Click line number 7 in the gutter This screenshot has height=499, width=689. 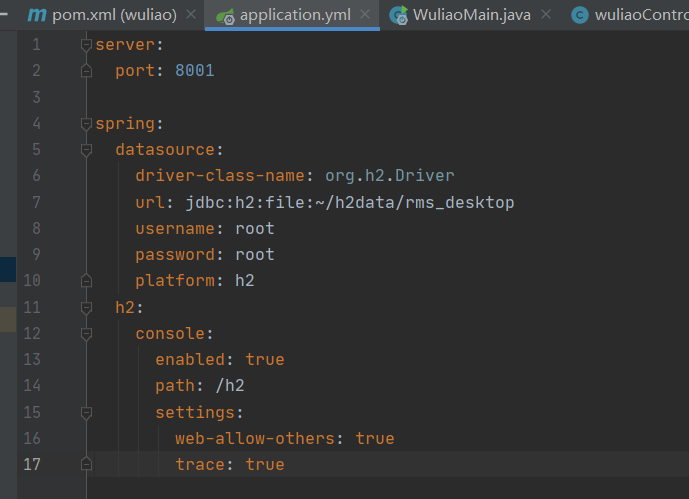[x=36, y=202]
